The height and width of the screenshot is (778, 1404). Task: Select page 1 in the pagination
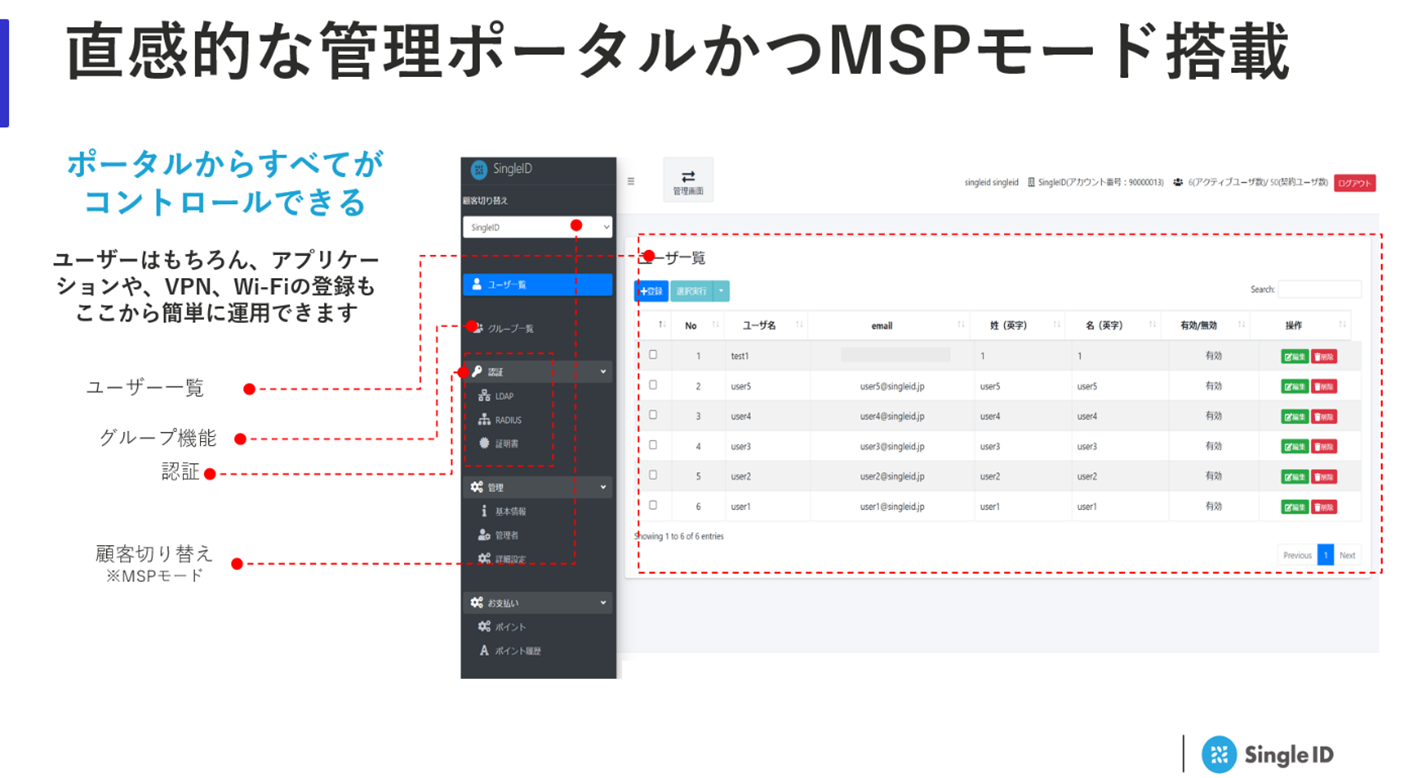(1325, 555)
